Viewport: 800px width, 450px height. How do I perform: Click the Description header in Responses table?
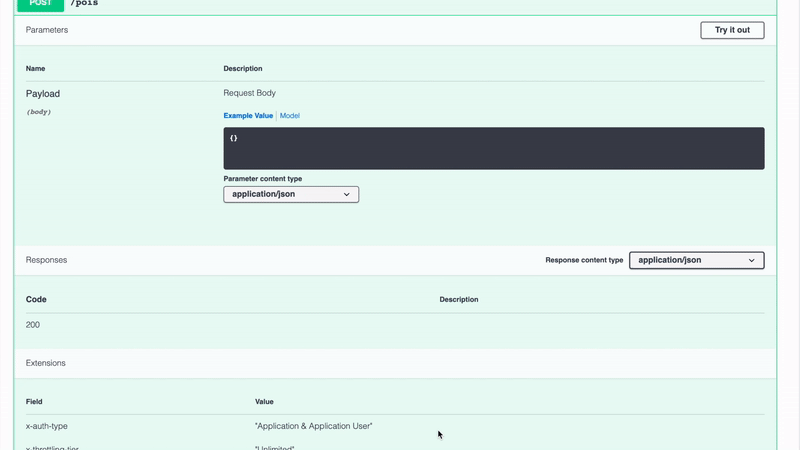pyautogui.click(x=459, y=299)
